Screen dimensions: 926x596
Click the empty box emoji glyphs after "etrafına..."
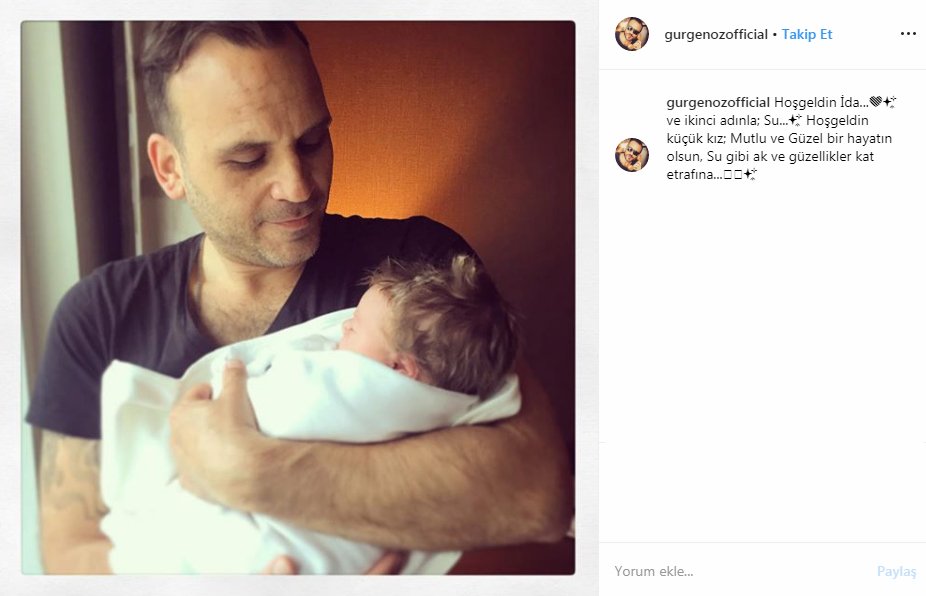[x=732, y=175]
